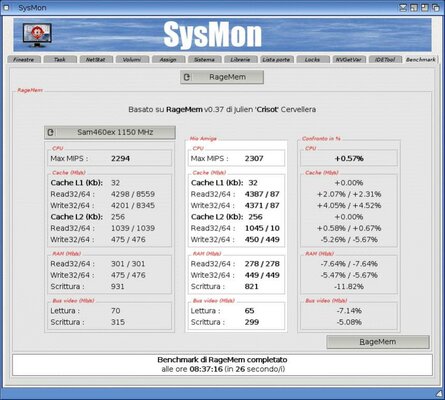Click the Sam460ex Max MIPS value 2294
The height and width of the screenshot is (400, 445).
click(120, 158)
